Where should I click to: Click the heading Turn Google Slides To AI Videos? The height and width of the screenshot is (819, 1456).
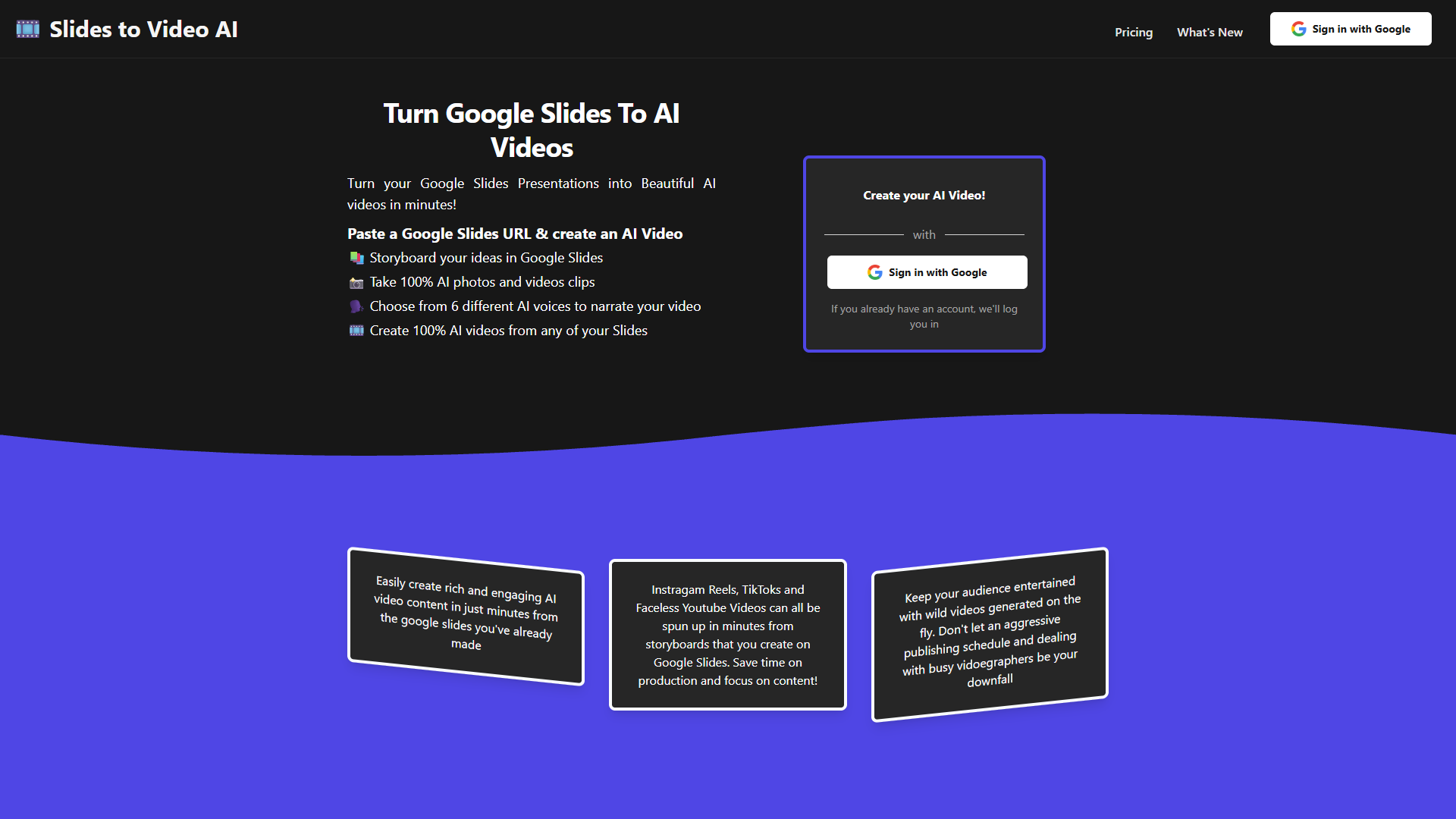(532, 130)
